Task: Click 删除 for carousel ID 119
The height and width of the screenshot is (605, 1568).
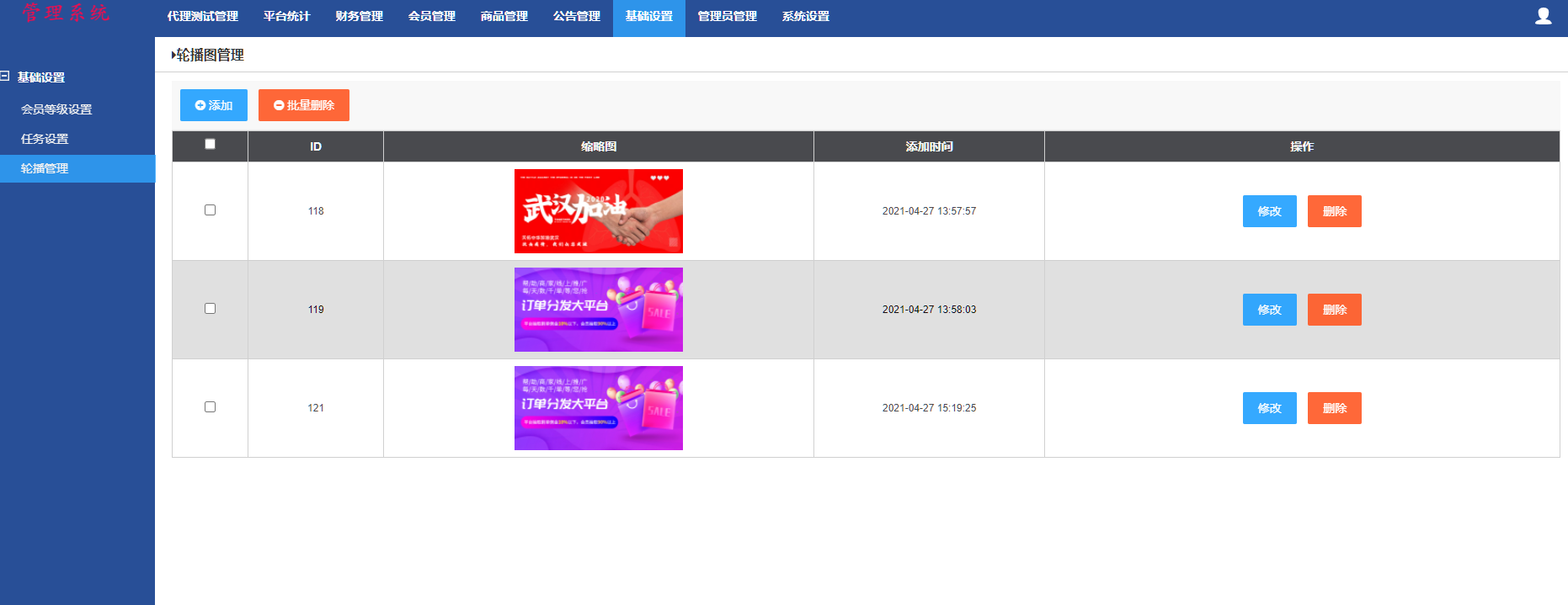Action: click(1334, 310)
